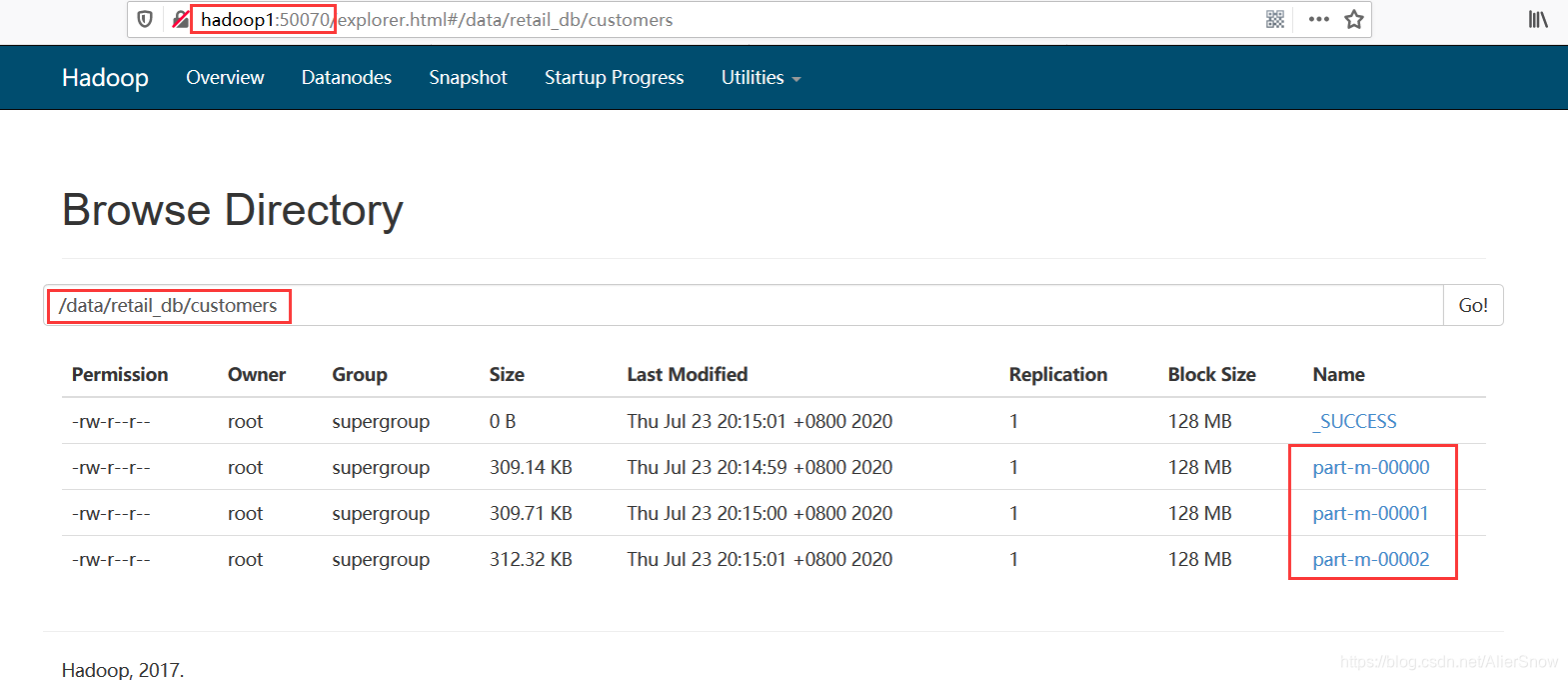Click the QR code icon in address bar
This screenshot has height=680, width=1568.
1275,19
